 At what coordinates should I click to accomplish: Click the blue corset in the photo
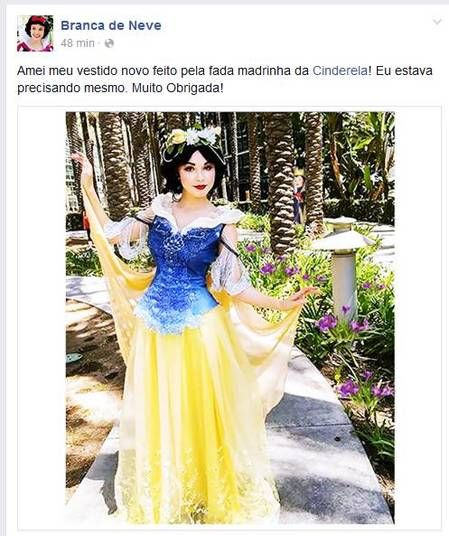[x=180, y=273]
